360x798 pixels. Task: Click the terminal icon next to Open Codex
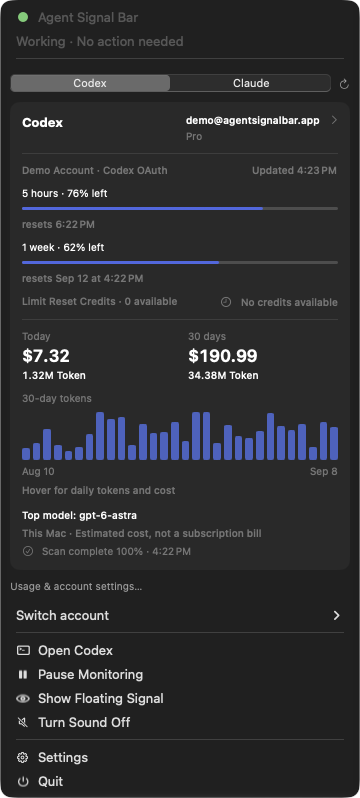(23, 650)
